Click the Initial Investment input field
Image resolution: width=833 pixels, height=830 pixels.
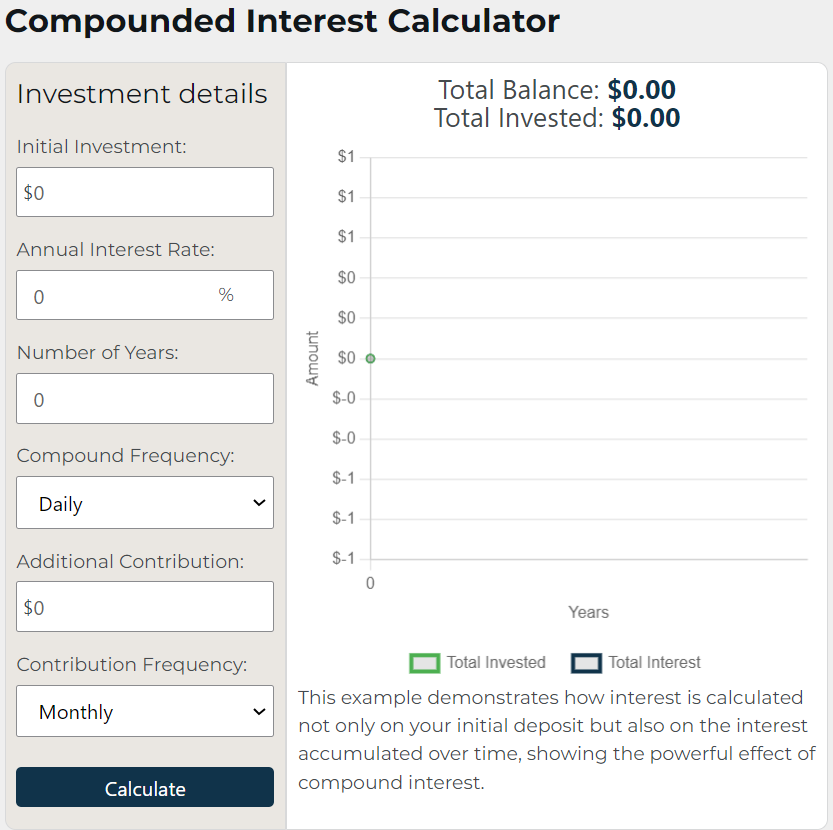click(x=144, y=192)
